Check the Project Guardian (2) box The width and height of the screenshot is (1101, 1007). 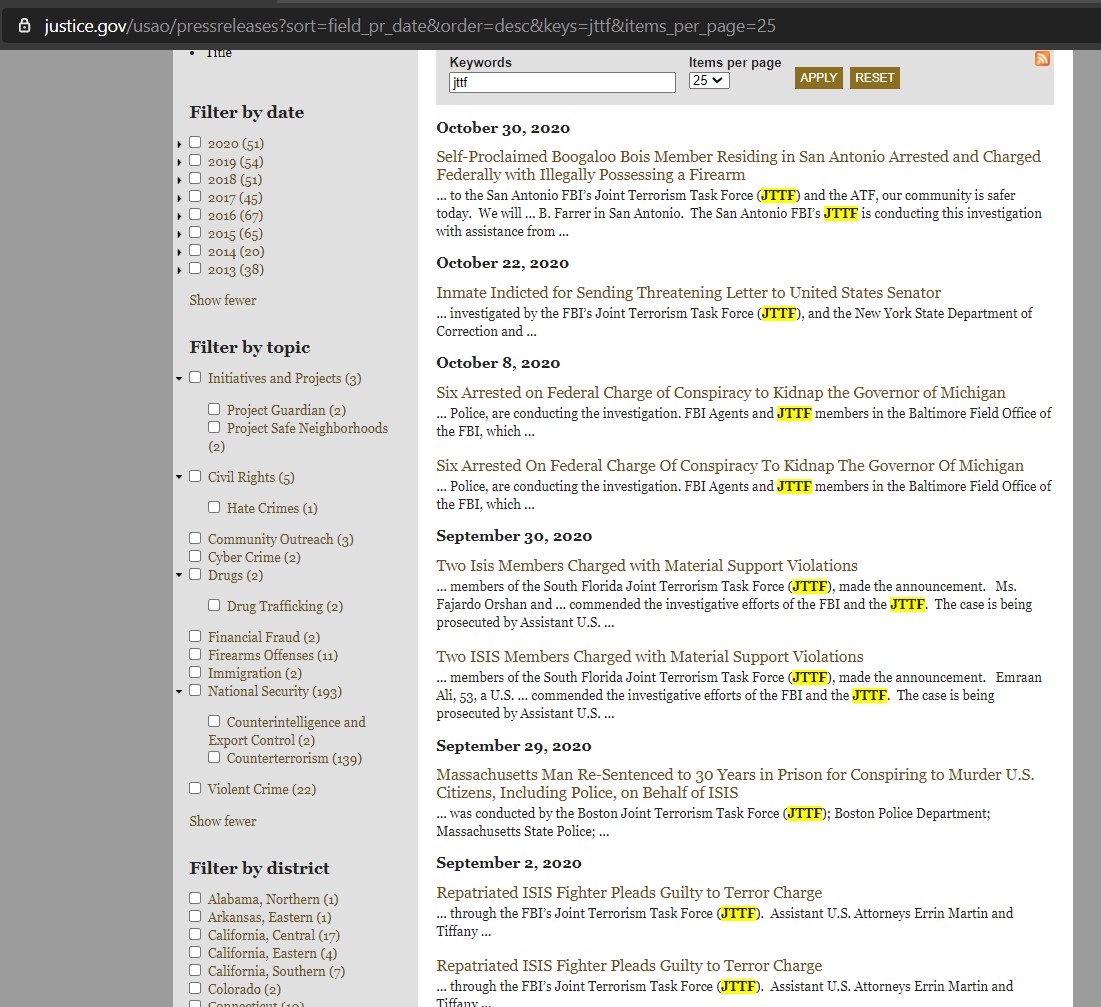[x=214, y=409]
